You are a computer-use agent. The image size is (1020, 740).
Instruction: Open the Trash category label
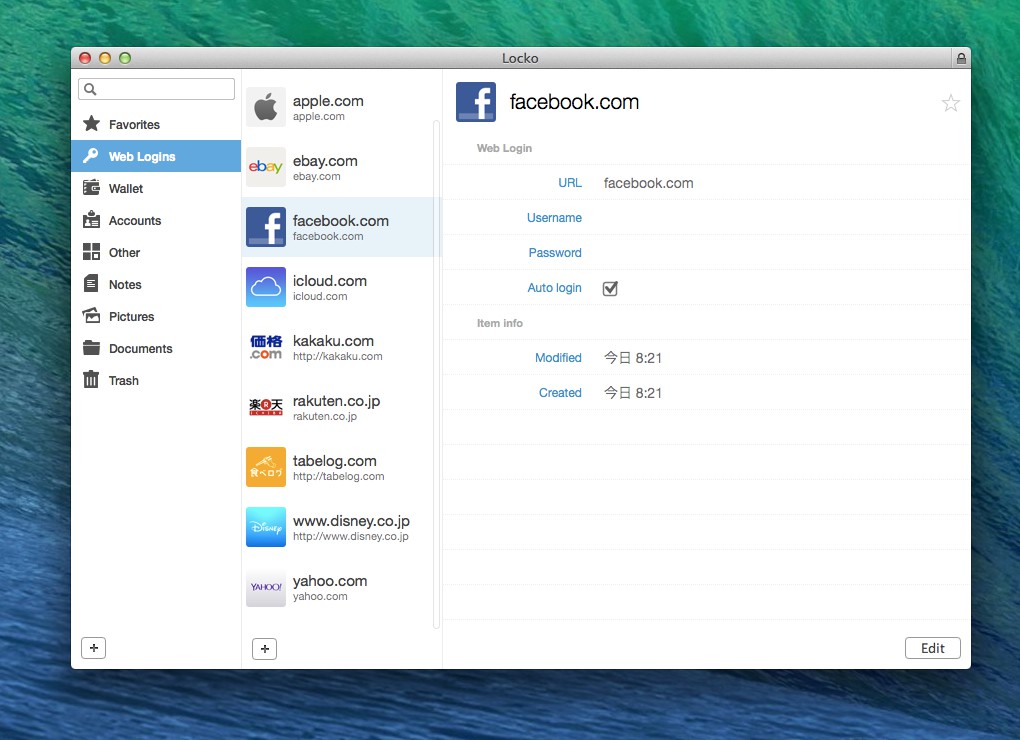pyautogui.click(x=124, y=380)
